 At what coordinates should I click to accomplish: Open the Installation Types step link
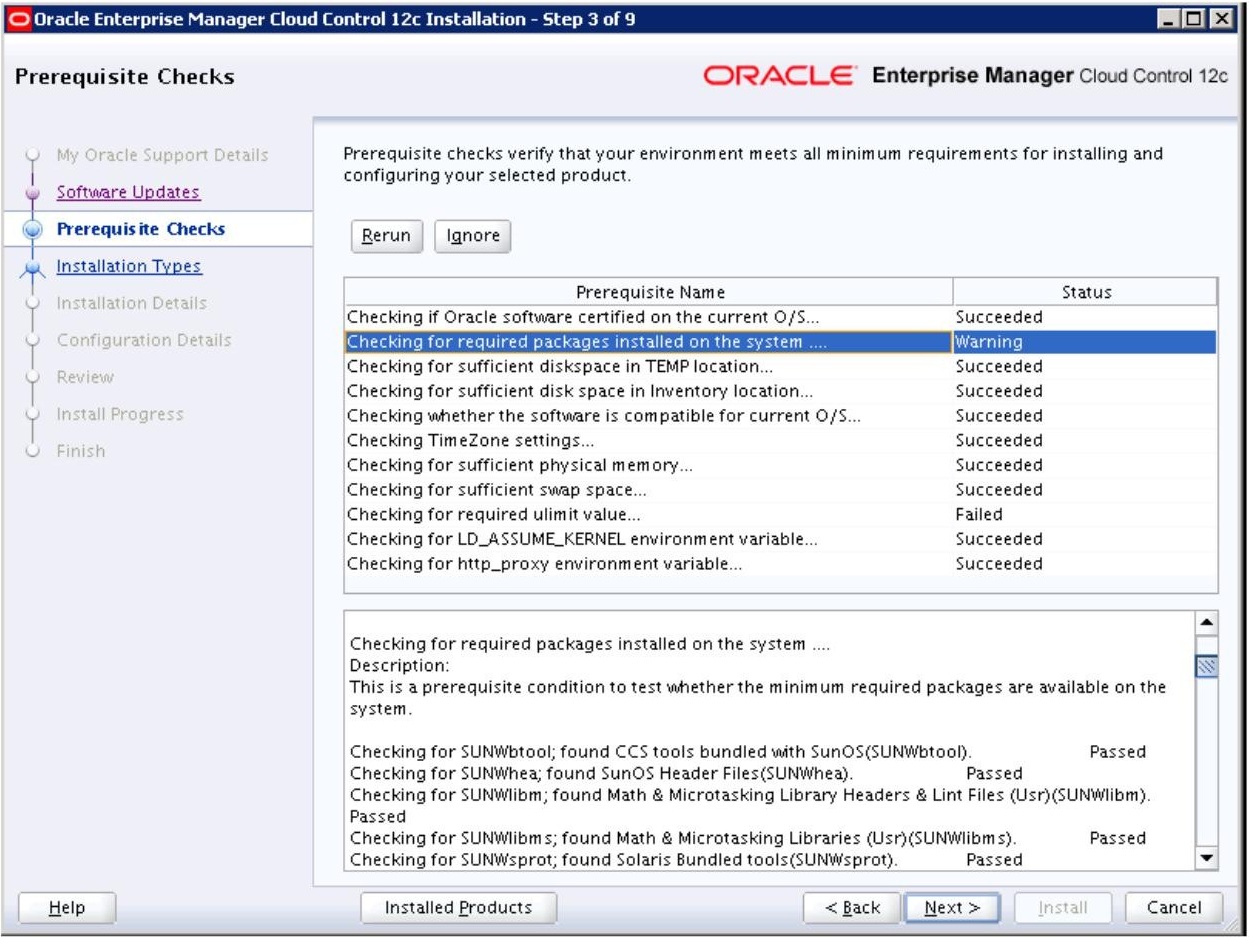click(129, 266)
